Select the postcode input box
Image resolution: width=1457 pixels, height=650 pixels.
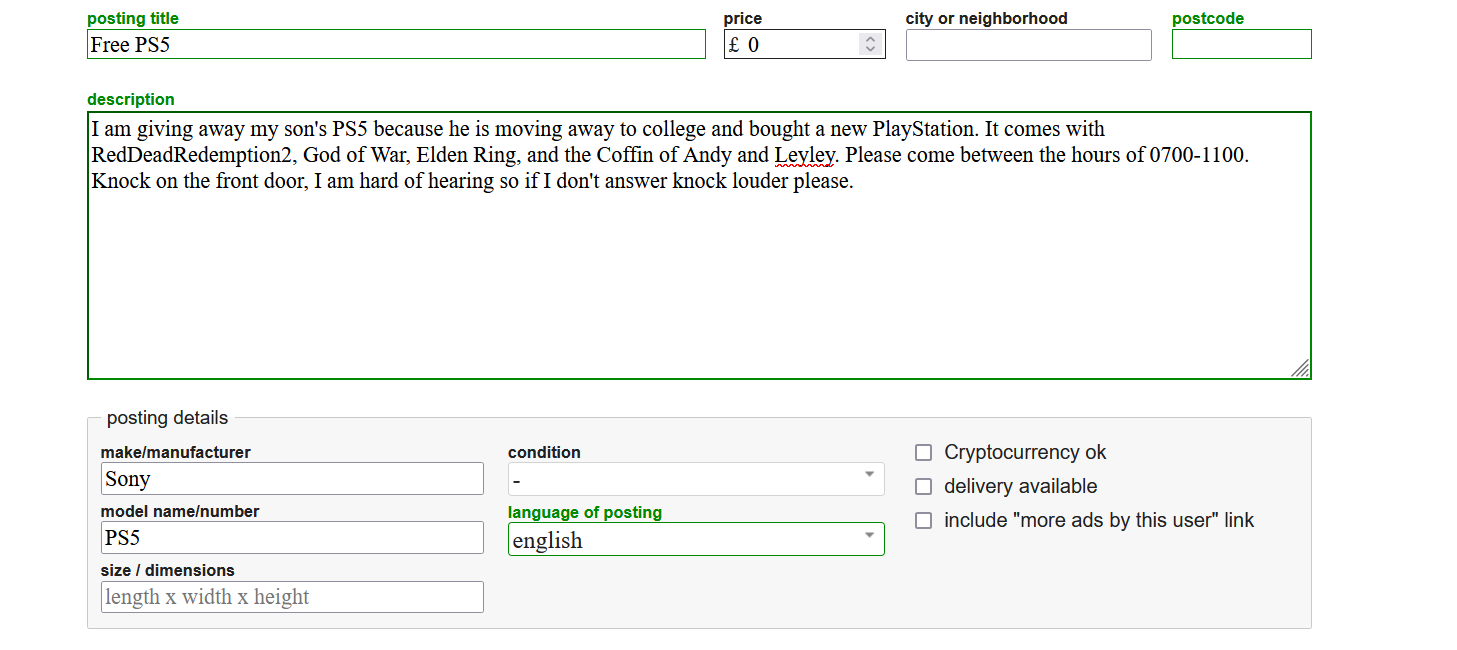(1241, 44)
